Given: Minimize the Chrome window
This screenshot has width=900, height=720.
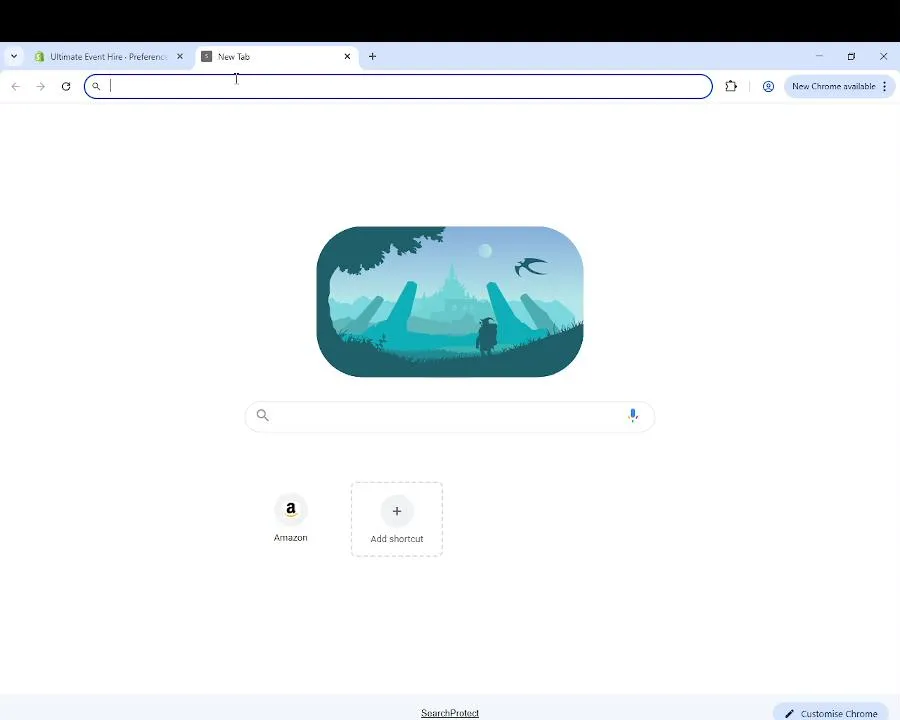Looking at the screenshot, I should pyautogui.click(x=819, y=56).
